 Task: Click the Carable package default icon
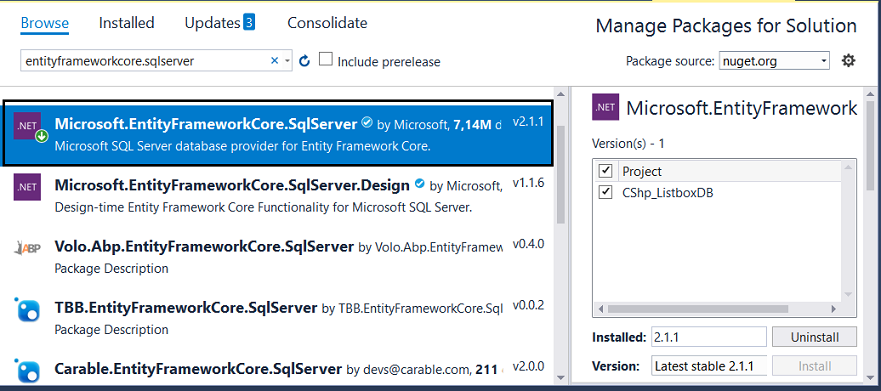tap(28, 371)
